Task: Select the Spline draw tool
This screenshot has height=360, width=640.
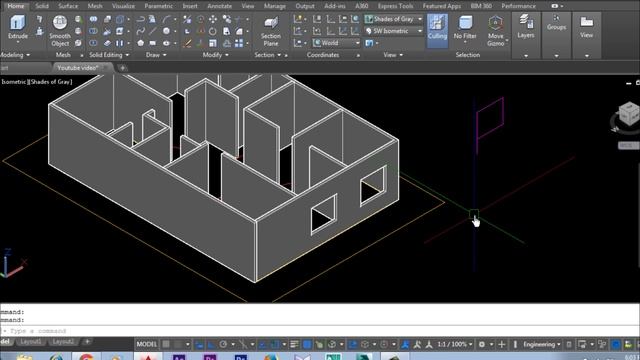Action: (140, 31)
